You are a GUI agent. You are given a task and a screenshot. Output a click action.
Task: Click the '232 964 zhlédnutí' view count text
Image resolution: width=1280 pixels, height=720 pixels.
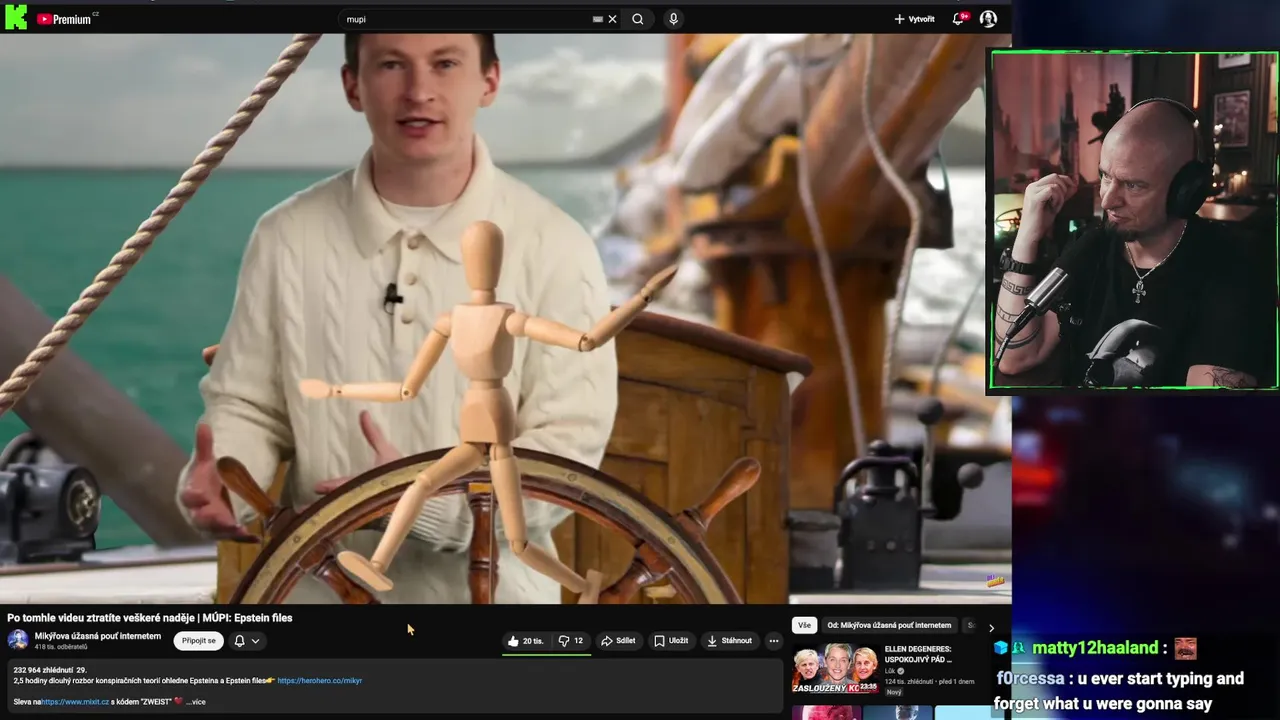(x=44, y=670)
